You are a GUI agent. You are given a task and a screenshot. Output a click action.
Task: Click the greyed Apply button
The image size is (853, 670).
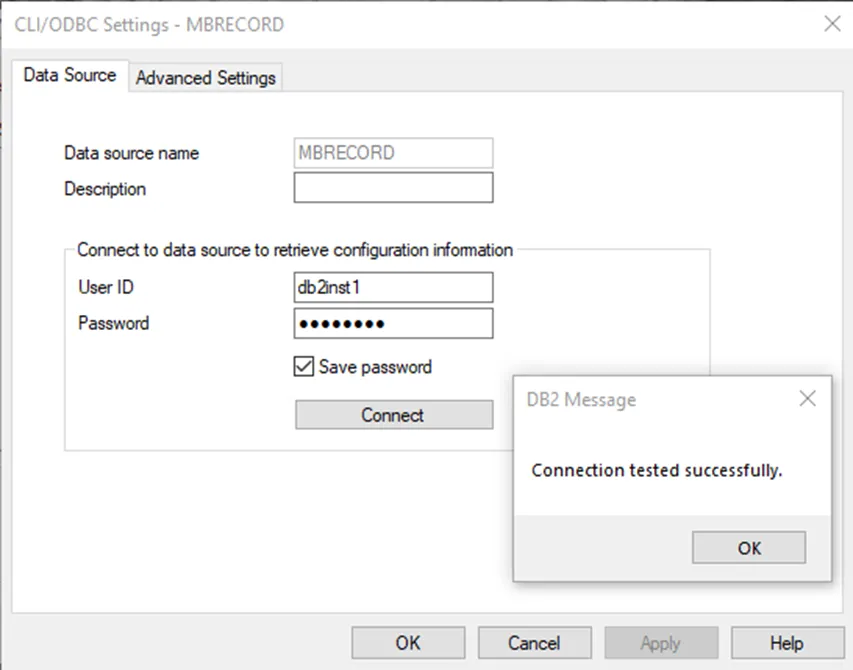pyautogui.click(x=661, y=643)
